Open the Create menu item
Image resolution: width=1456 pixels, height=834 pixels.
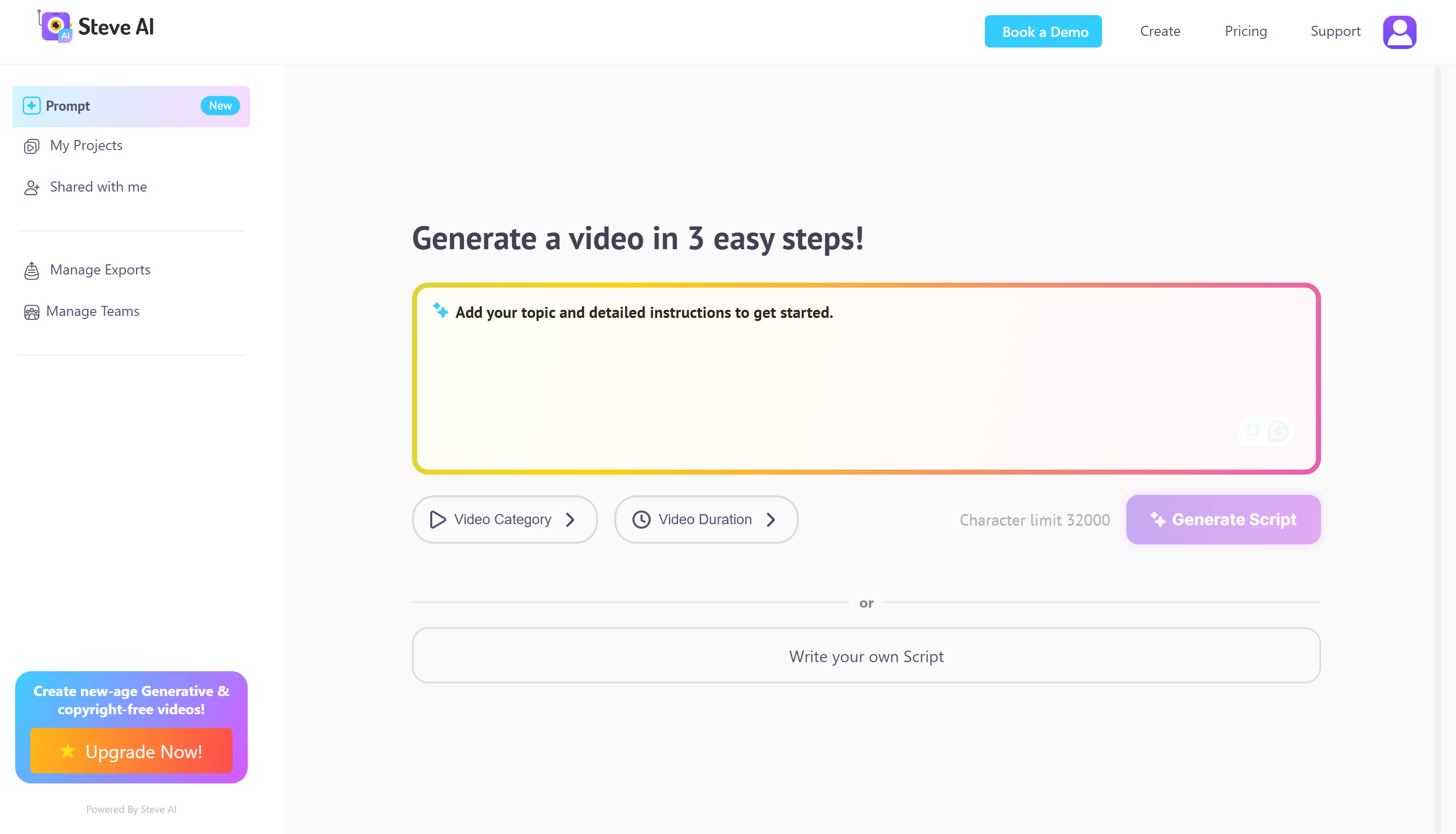[1159, 31]
